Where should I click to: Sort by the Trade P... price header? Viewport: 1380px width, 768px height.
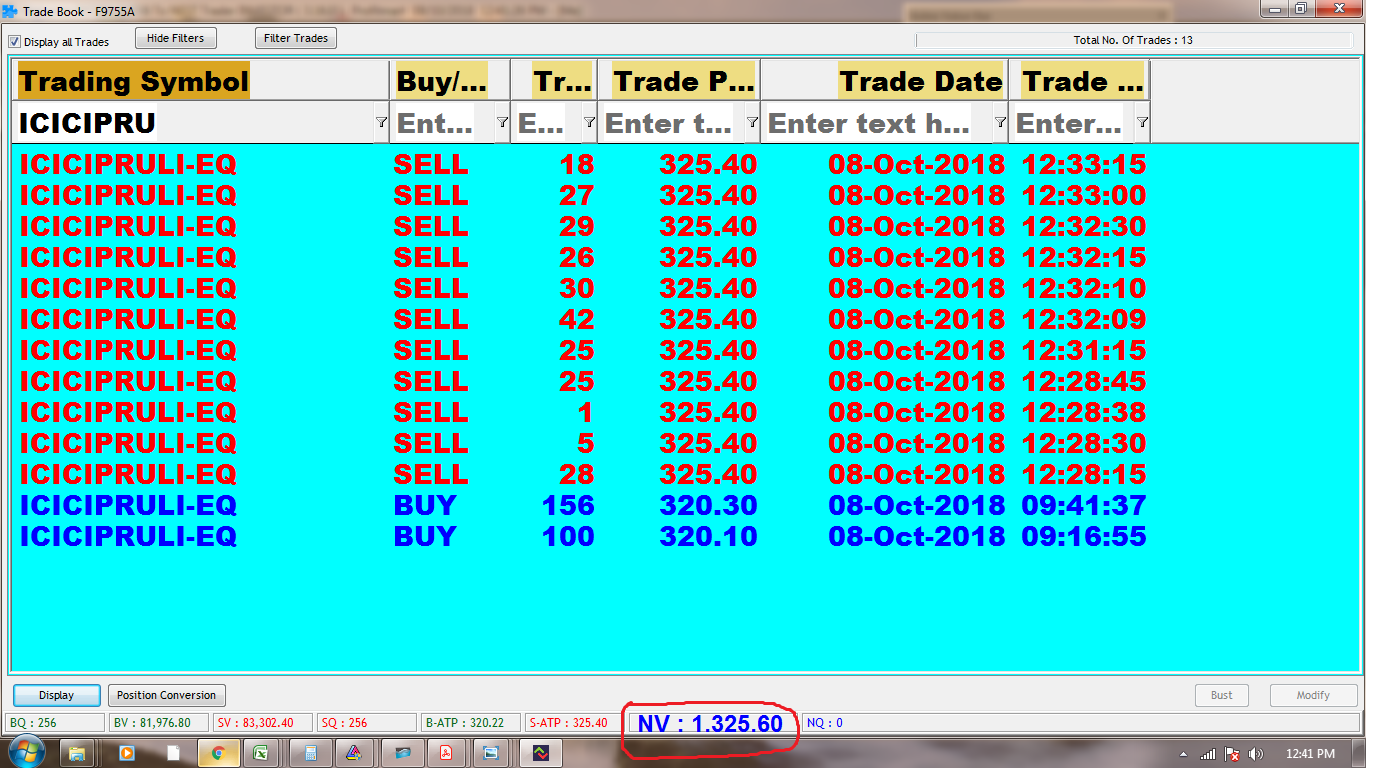(x=679, y=81)
